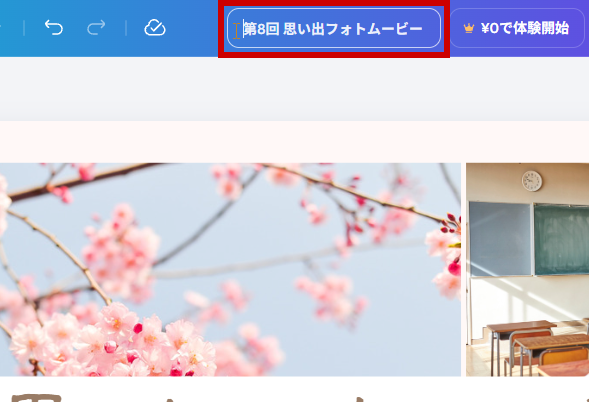Viewport: 589px width, 402px height.
Task: Select the cherry blossom photo
Action: click(x=230, y=269)
